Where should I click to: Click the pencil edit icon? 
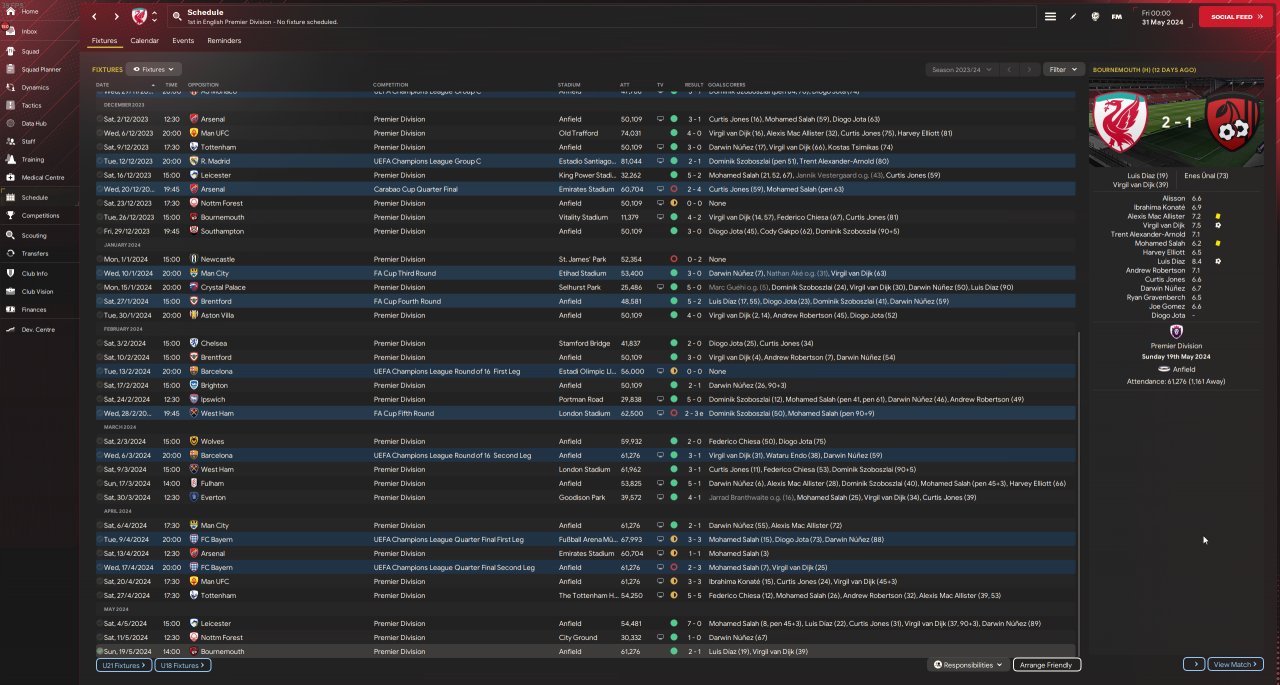click(1073, 16)
